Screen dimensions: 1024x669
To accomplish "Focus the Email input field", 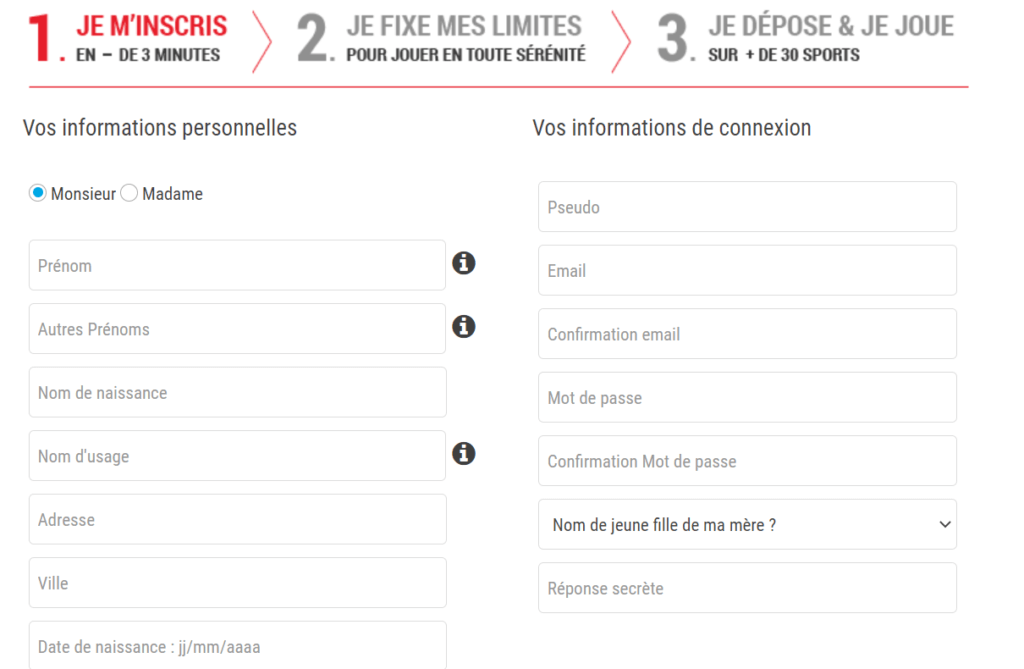I will point(747,270).
